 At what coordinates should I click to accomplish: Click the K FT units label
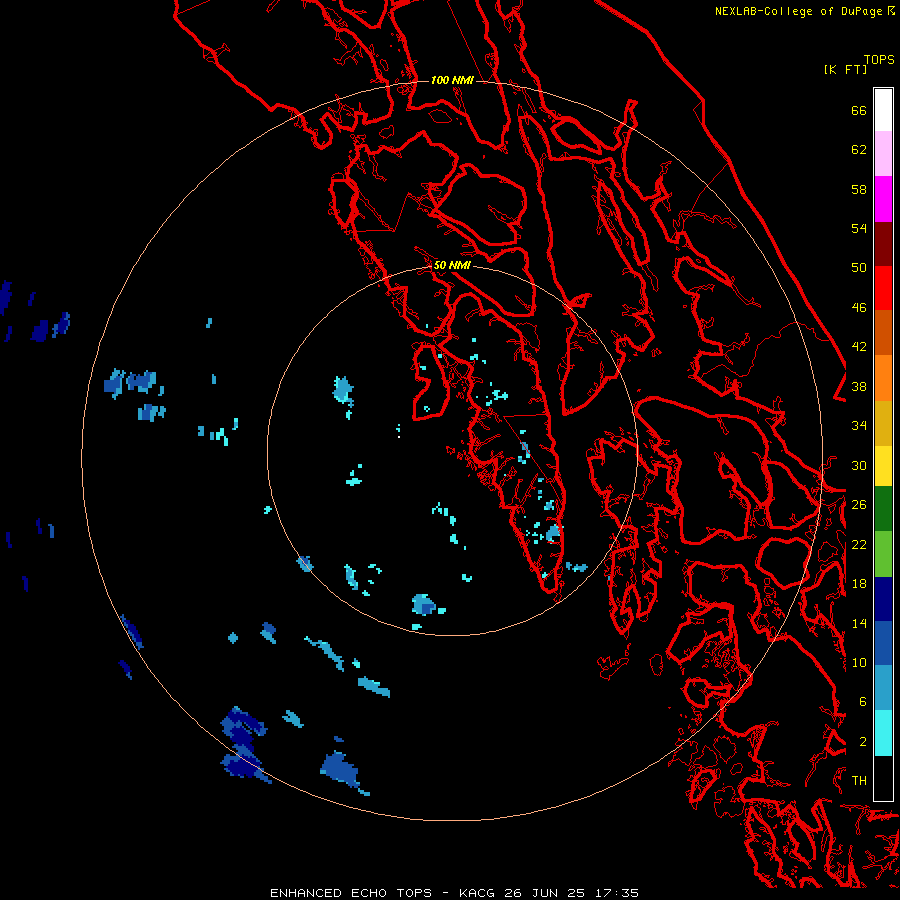[x=845, y=70]
